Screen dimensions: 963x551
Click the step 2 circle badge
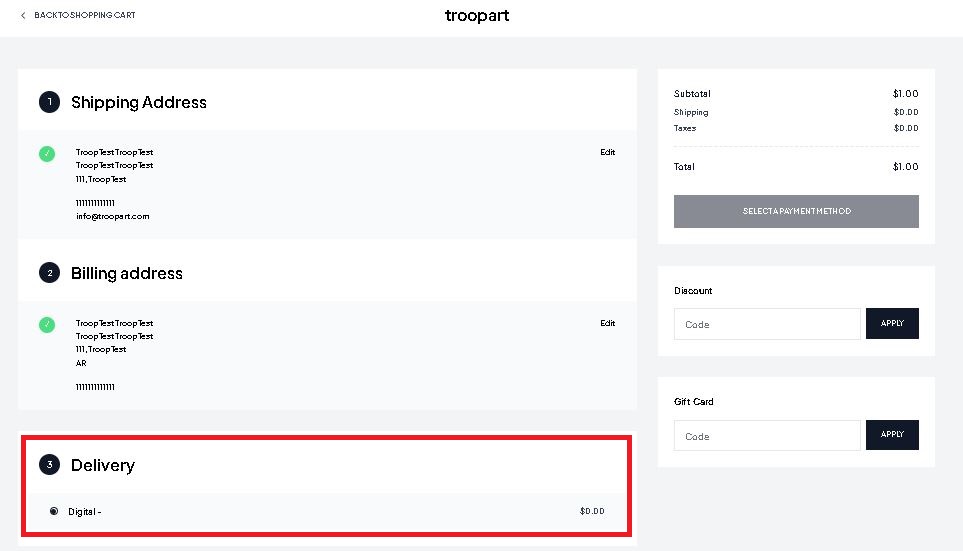(x=50, y=273)
